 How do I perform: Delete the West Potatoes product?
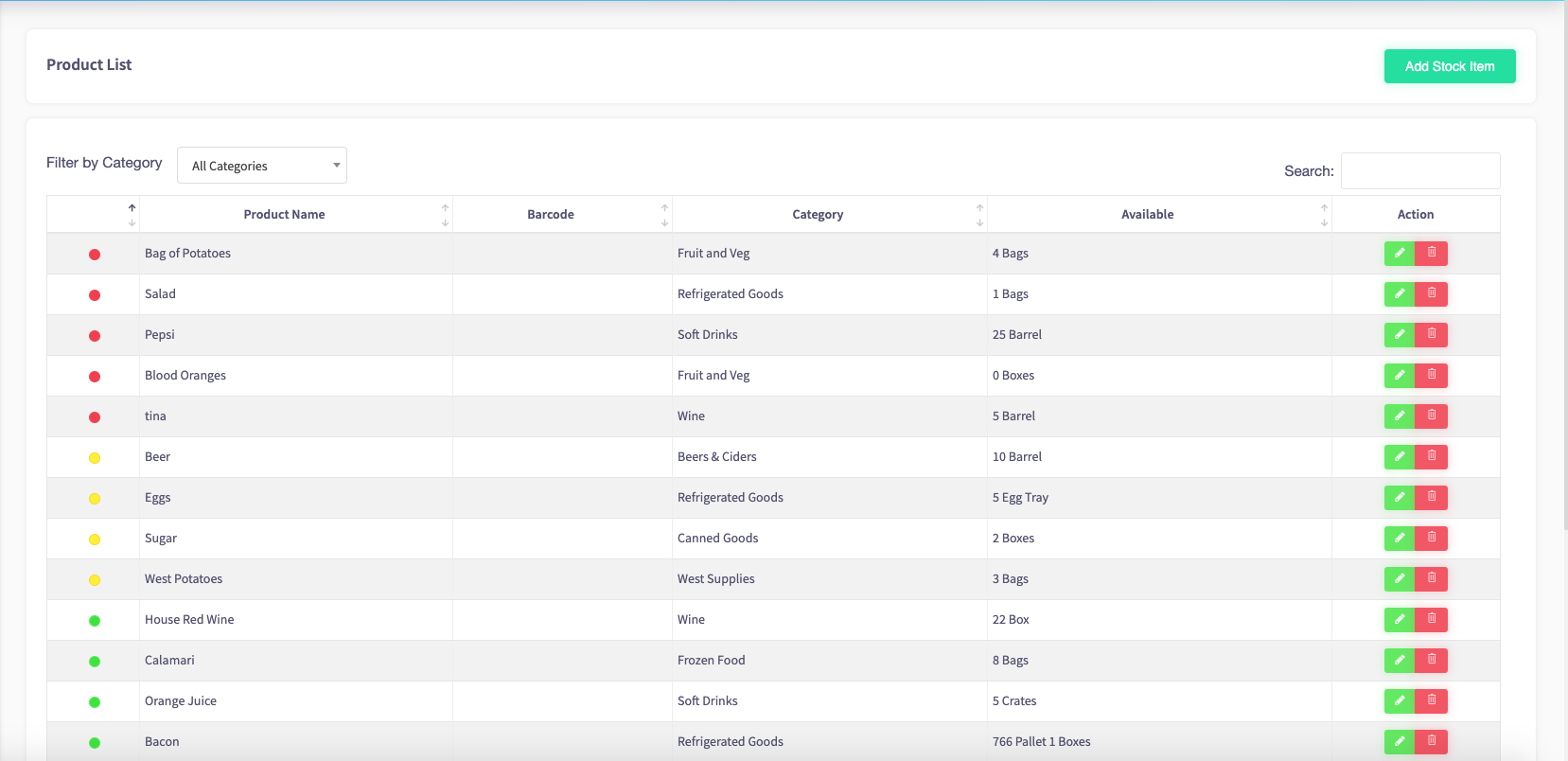pyautogui.click(x=1432, y=579)
